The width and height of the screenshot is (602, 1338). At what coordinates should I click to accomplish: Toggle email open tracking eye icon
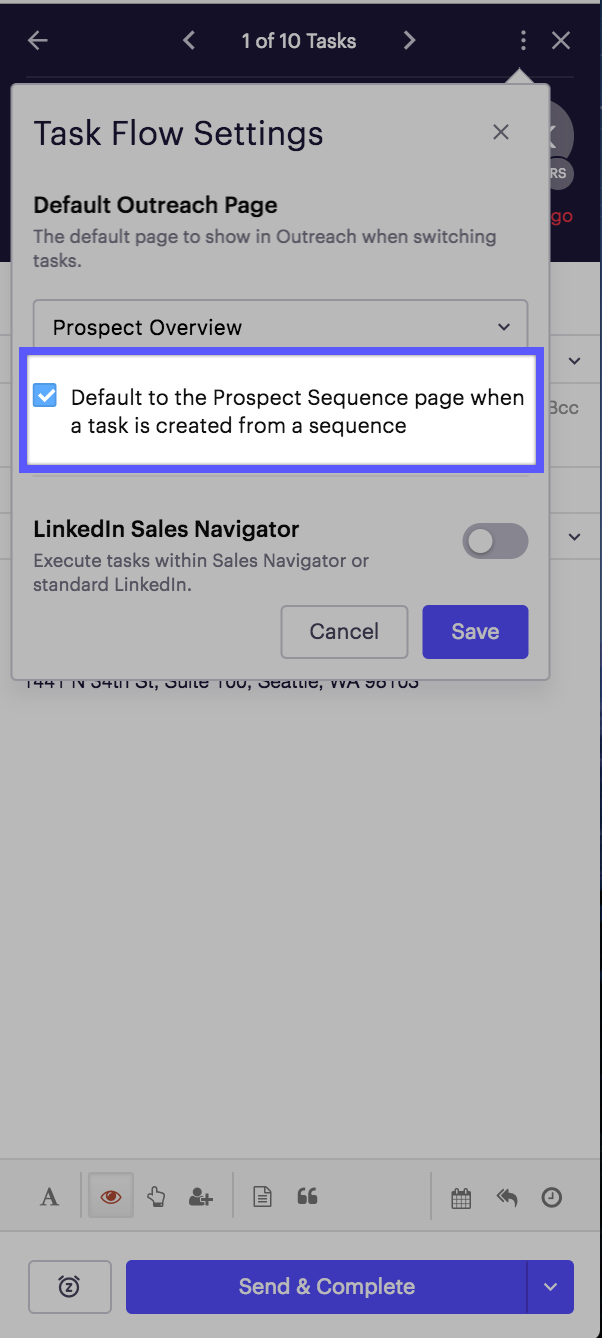pos(109,1196)
